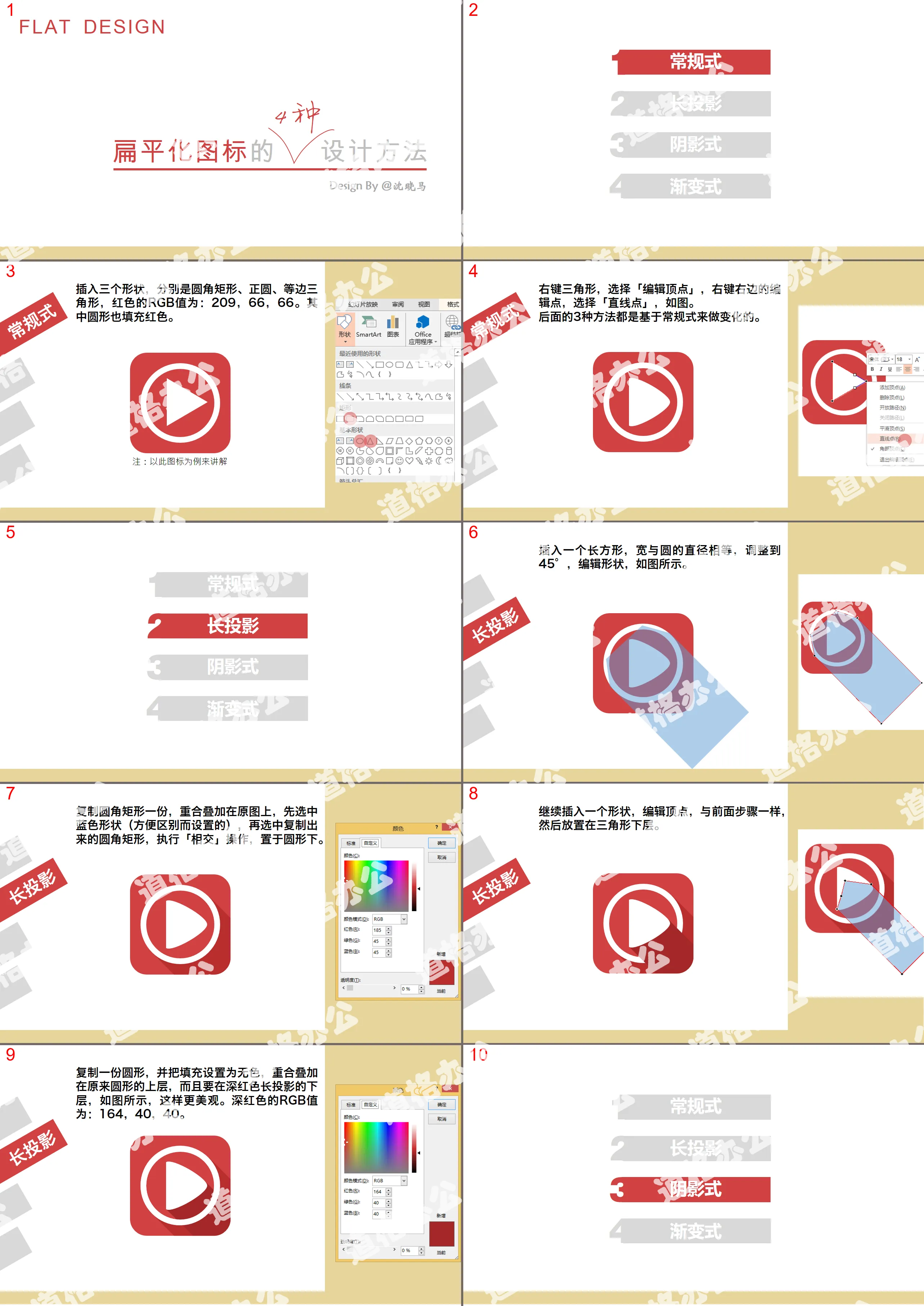This screenshot has height=1306, width=924.
Task: Click the triangle shape tool icon
Action: [371, 444]
